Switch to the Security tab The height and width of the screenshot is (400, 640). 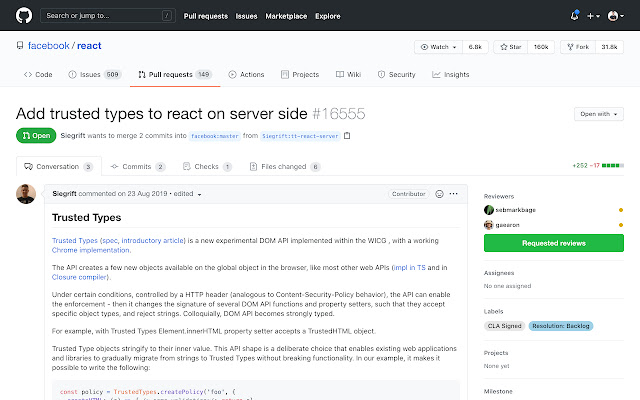pos(396,75)
